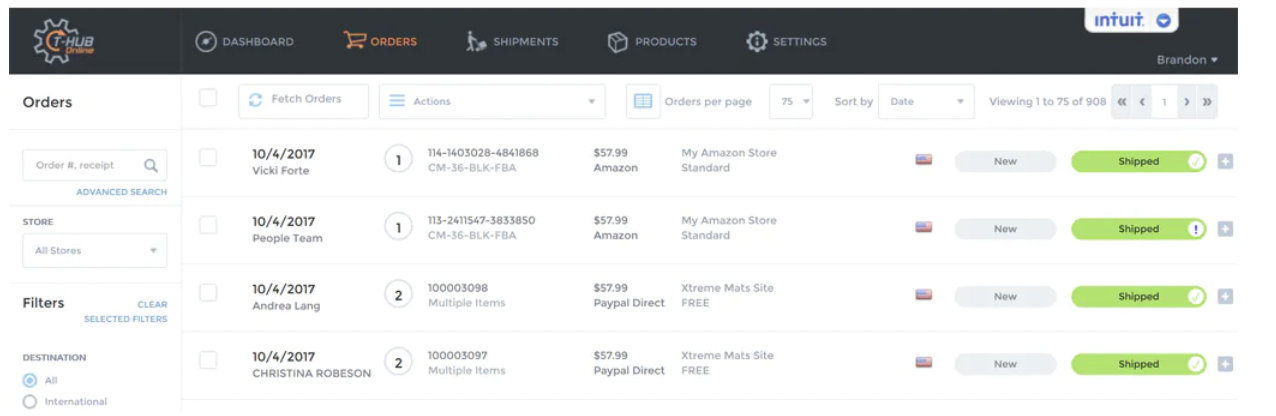Image resolution: width=1276 pixels, height=416 pixels.
Task: Open the Dashboard tab
Action: (x=244, y=42)
